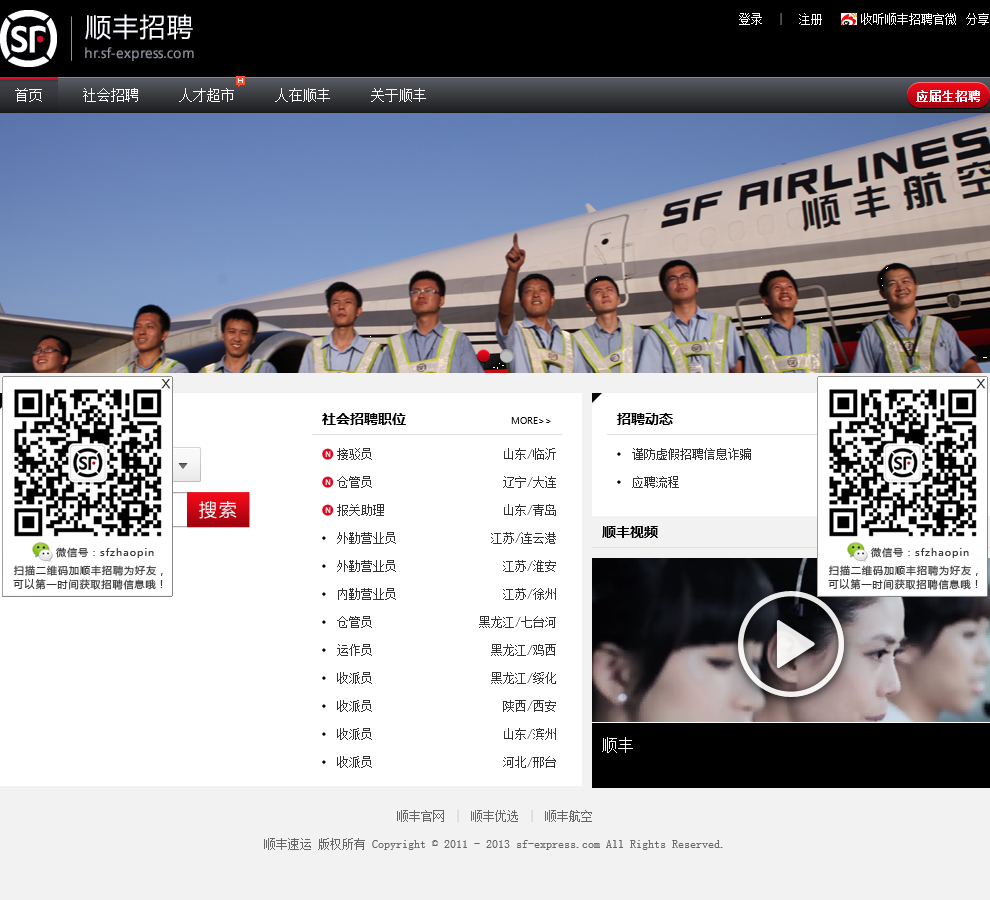Open the dropdown arrow beside search
The width and height of the screenshot is (990, 900).
(x=184, y=465)
